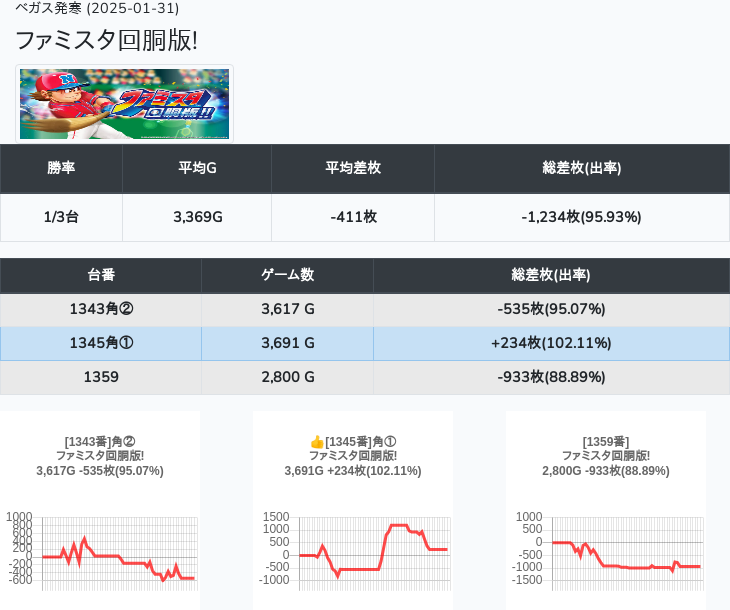730x610 pixels.
Task: Click the 総差枚(出率) header in the machine table
Action: (550, 275)
